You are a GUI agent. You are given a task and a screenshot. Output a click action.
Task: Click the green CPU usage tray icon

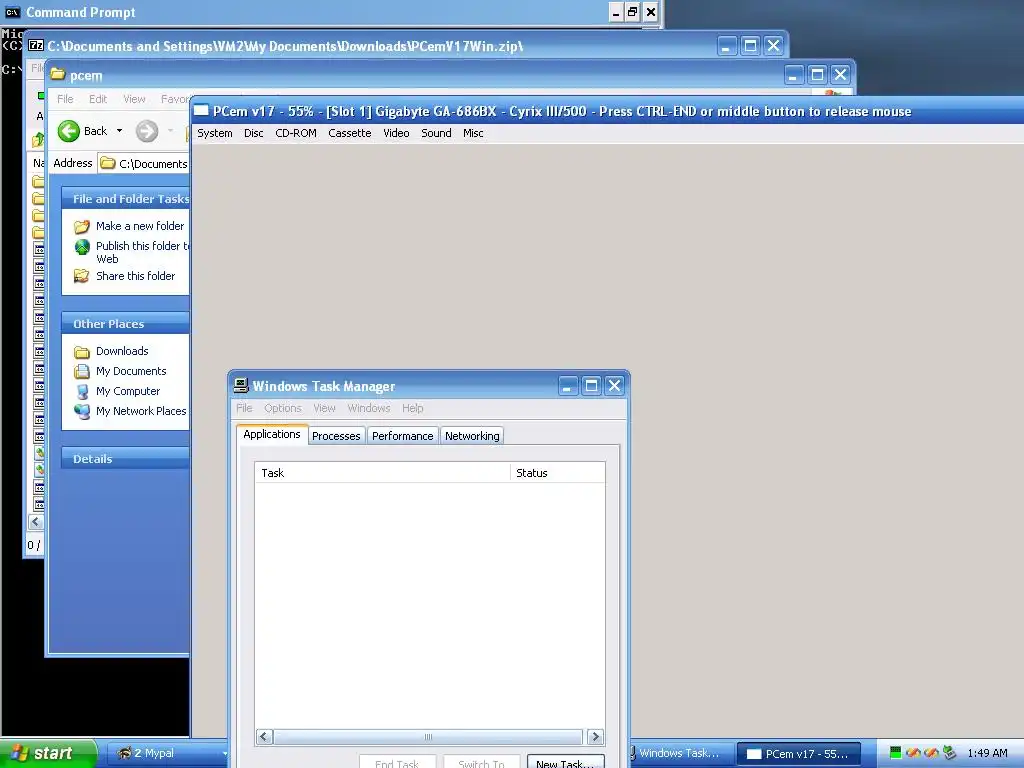895,753
